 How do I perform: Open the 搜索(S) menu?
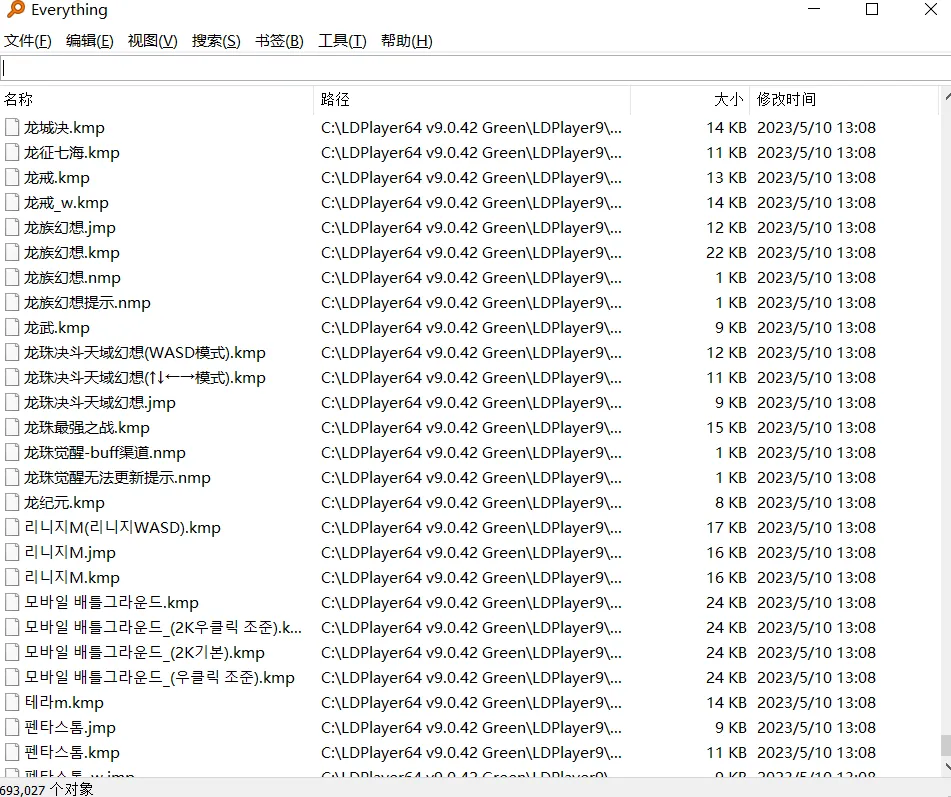(x=216, y=41)
